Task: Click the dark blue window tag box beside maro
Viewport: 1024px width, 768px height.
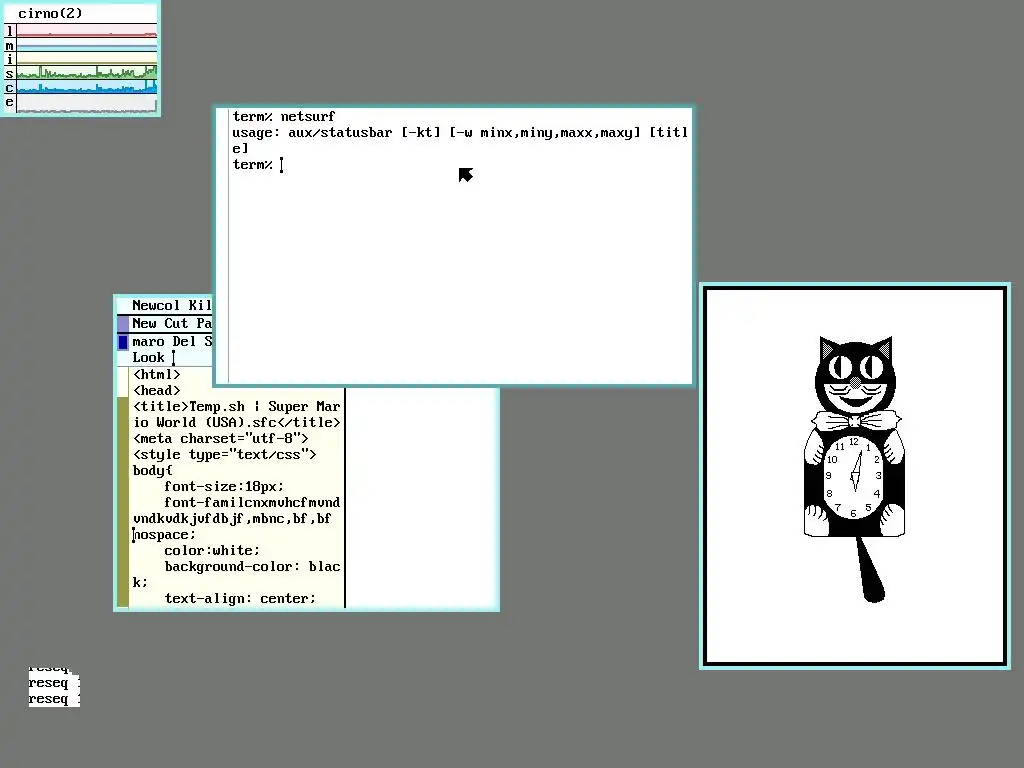Action: click(x=123, y=342)
